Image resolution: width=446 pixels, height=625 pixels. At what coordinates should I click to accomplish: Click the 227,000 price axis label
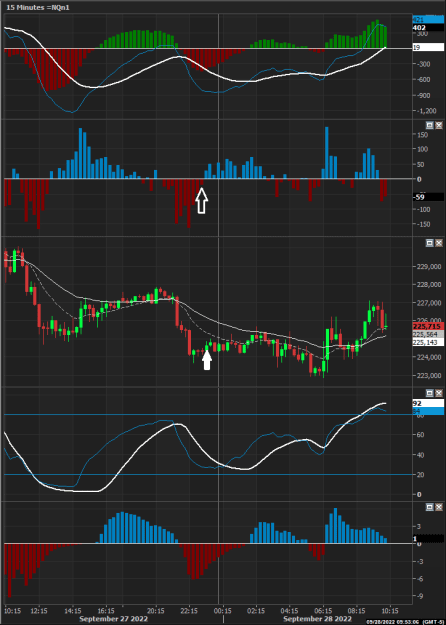429,303
